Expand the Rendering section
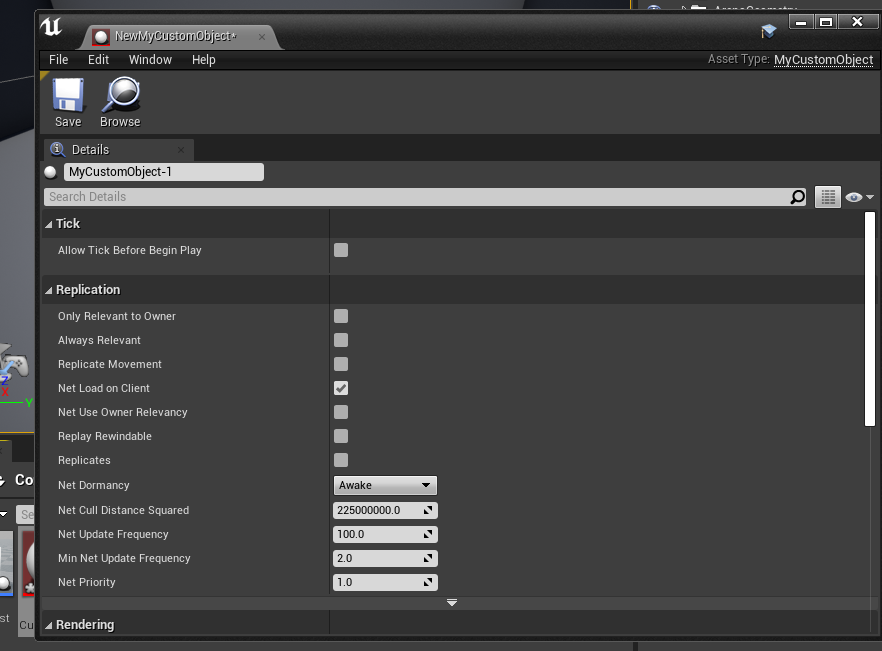The height and width of the screenshot is (651, 882). pos(48,624)
